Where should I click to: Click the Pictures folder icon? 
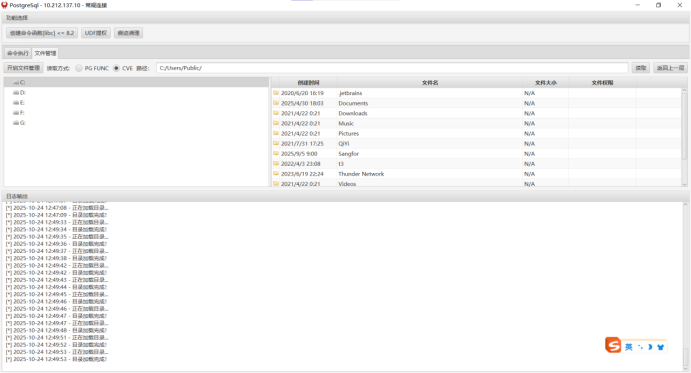pyautogui.click(x=276, y=134)
